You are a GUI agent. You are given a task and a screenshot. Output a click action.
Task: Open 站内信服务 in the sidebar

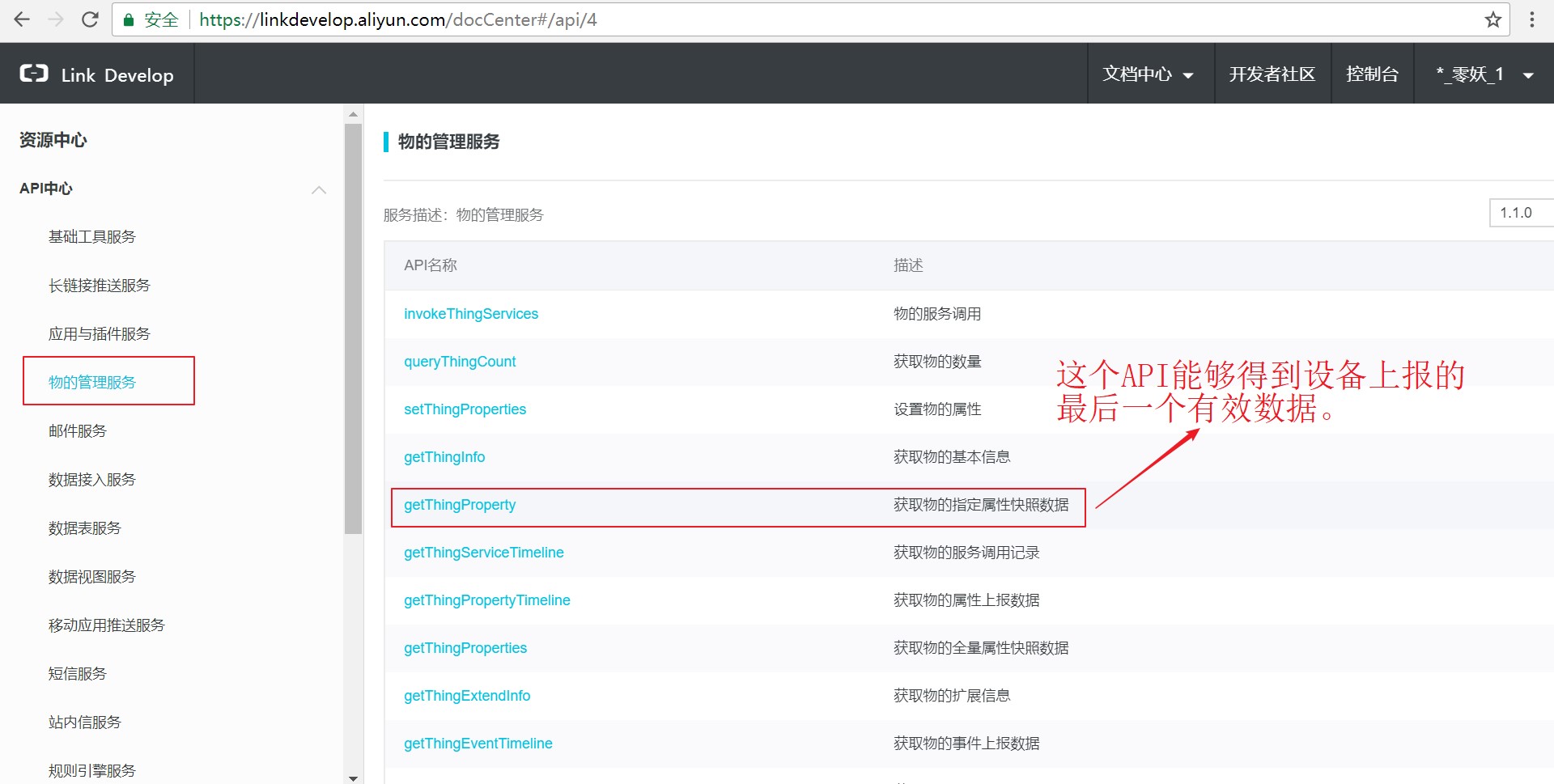tap(85, 723)
